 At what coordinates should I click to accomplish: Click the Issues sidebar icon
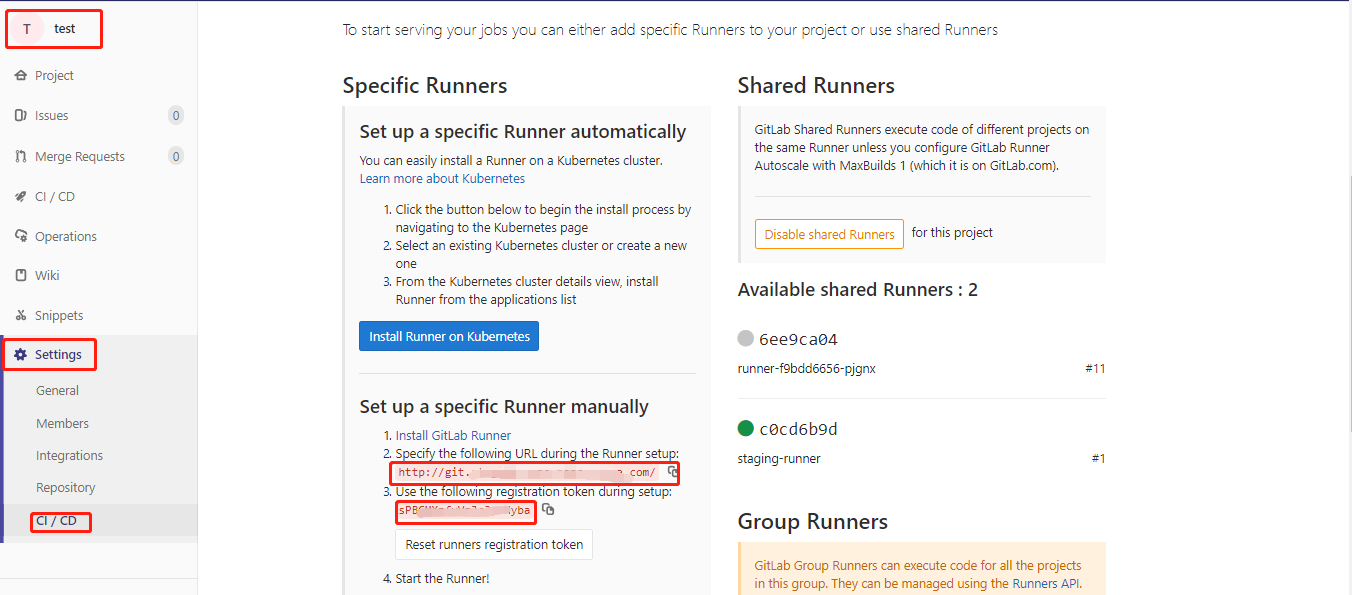pos(21,116)
